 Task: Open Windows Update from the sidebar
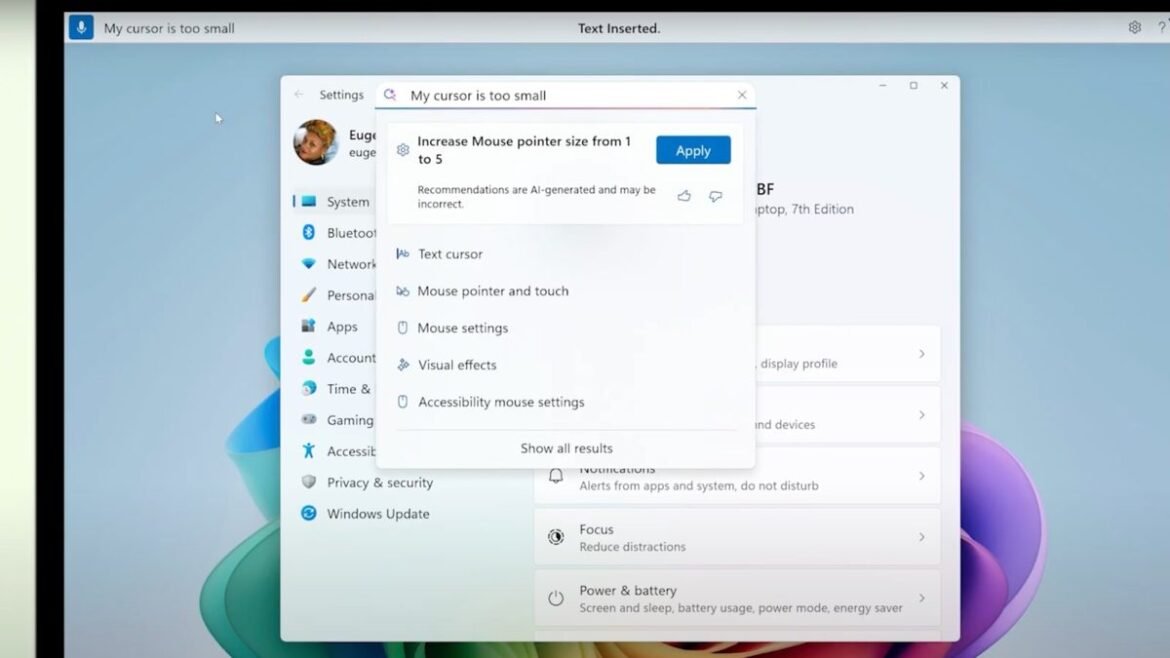coord(377,514)
